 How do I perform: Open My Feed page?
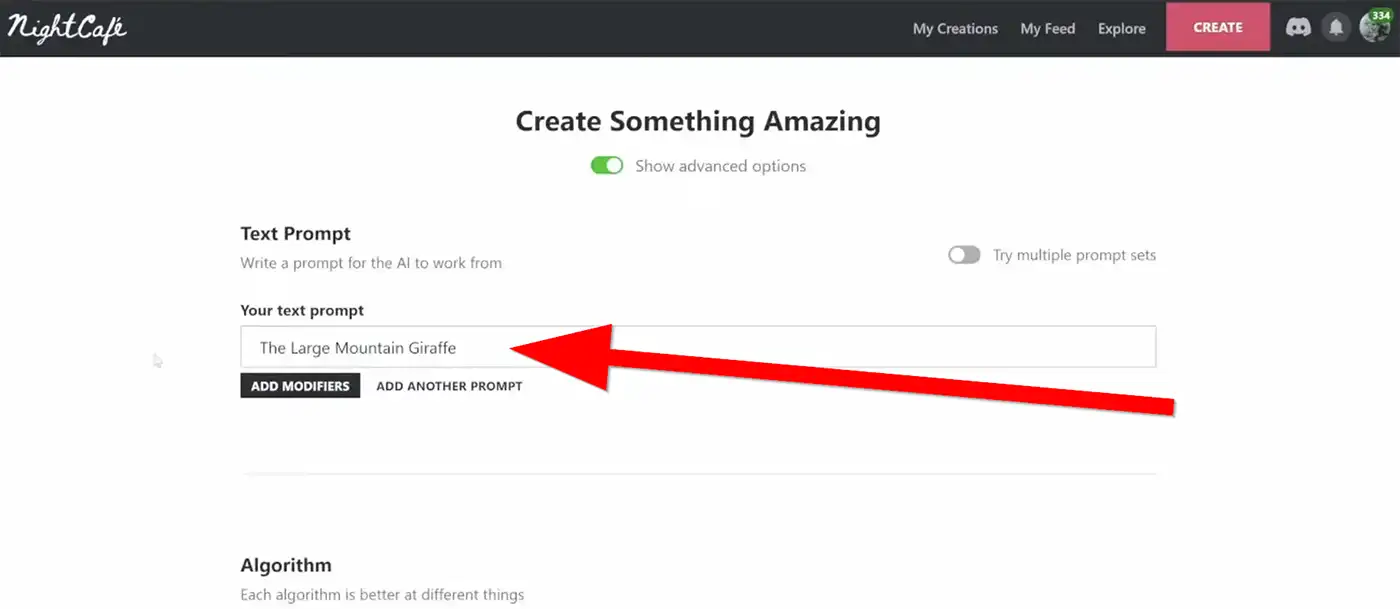pyautogui.click(x=1047, y=28)
